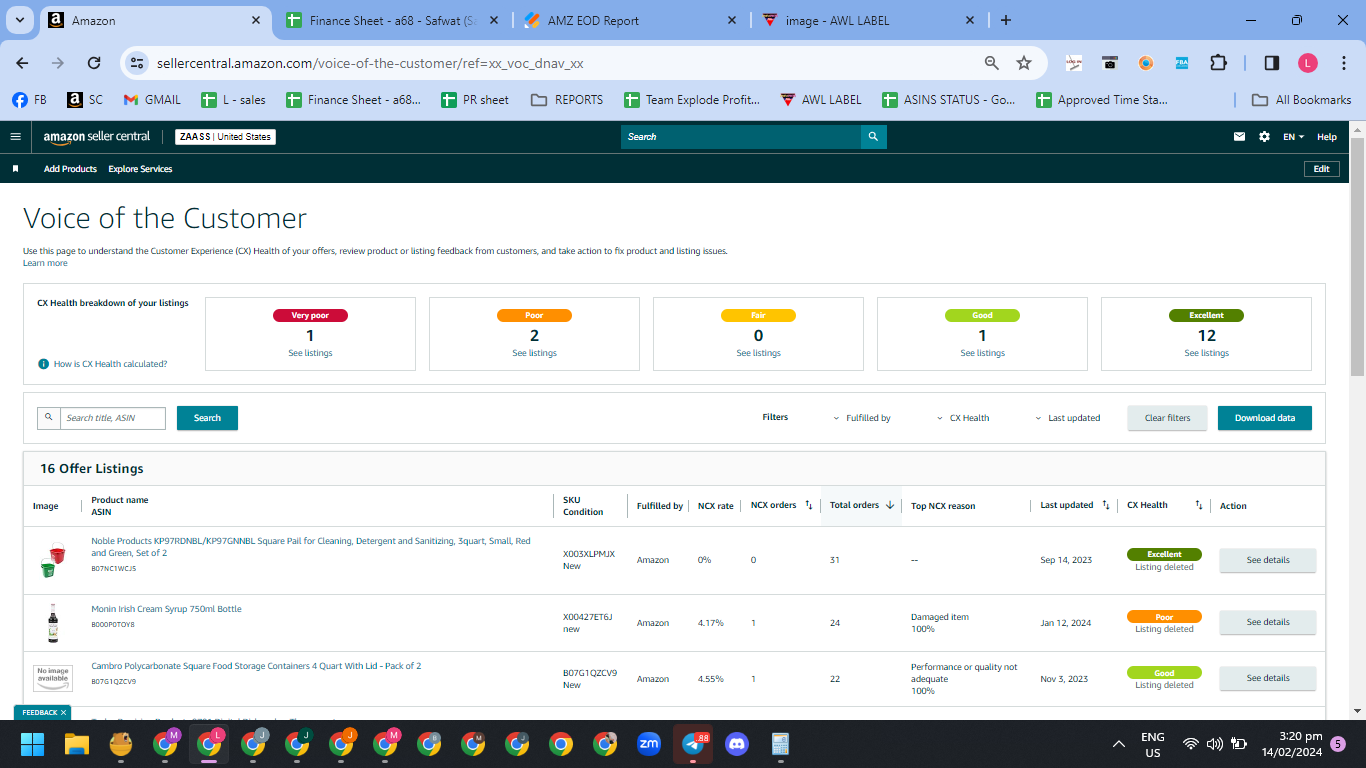1366x768 pixels.
Task: See details for Cambro Food Storage Containers
Action: pyautogui.click(x=1267, y=678)
